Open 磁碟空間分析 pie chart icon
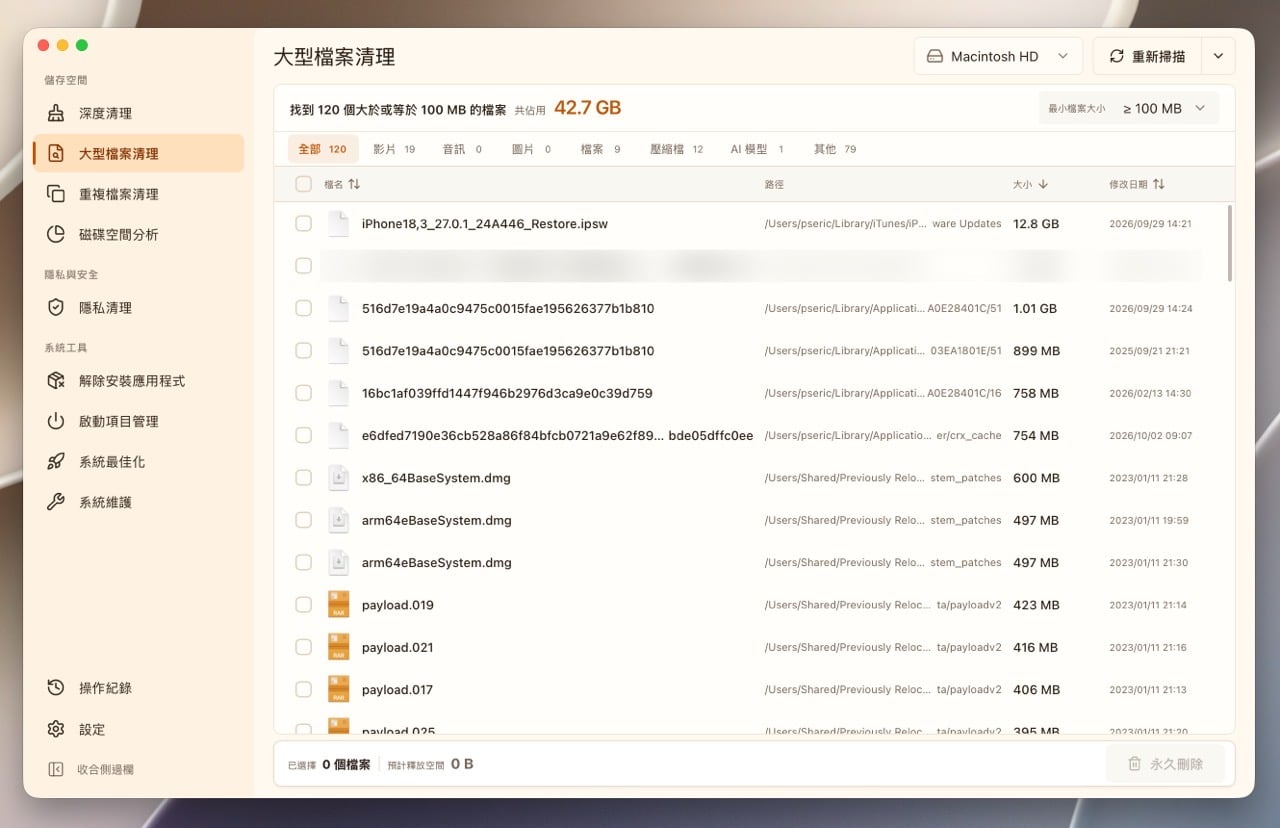This screenshot has width=1280, height=828. 56,234
